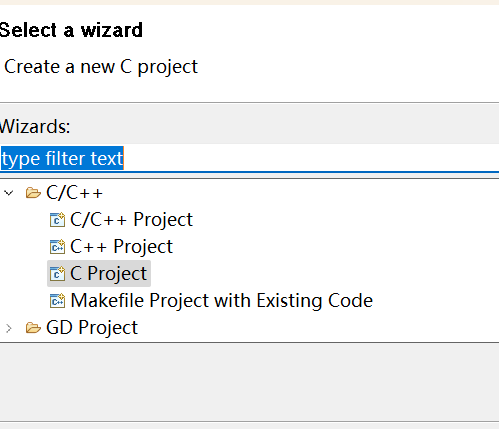
Task: Click the highlighted C Project wizard icon
Action: [57, 274]
